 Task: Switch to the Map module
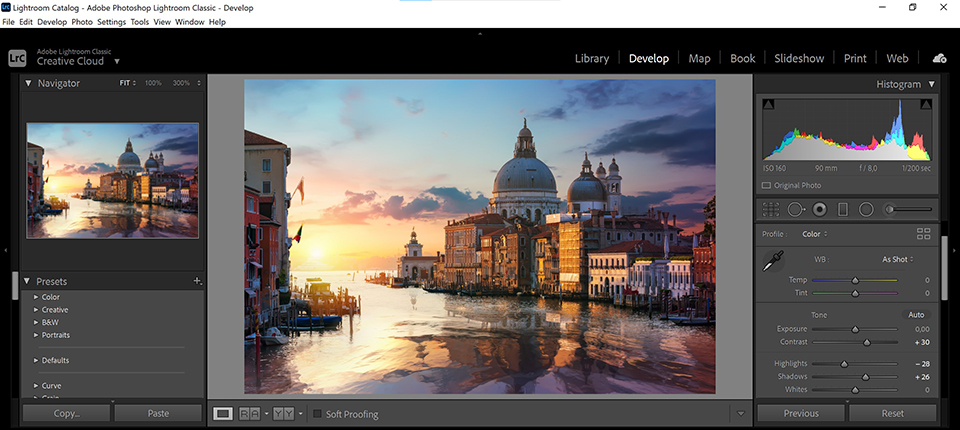click(699, 58)
